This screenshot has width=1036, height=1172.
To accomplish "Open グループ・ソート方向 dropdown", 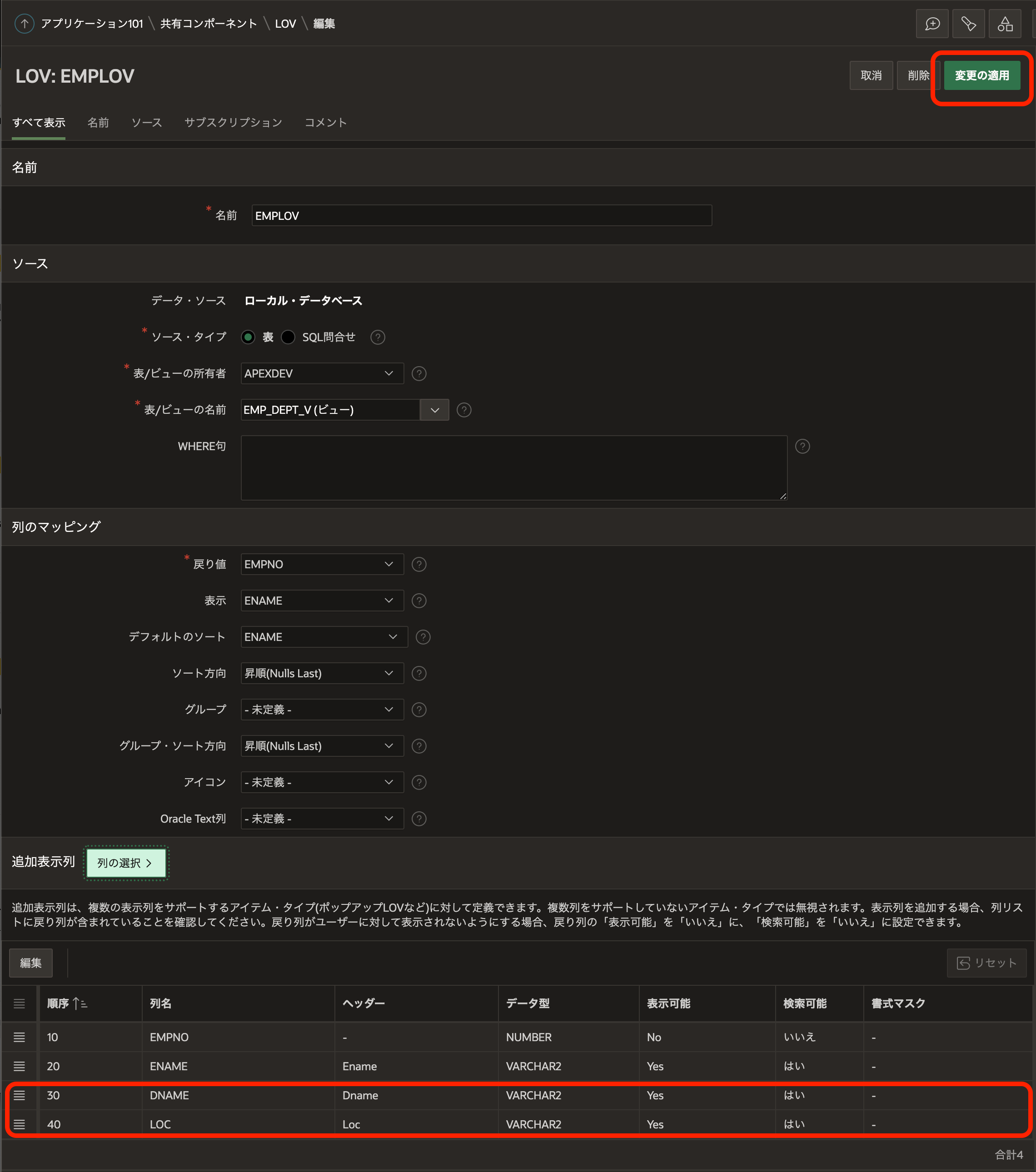I will pos(323,746).
